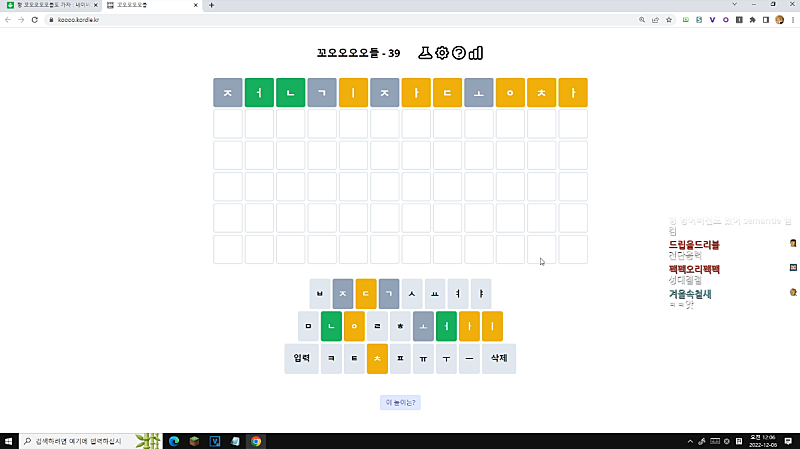
Task: Open the purple circle extension icon
Action: tap(726, 20)
